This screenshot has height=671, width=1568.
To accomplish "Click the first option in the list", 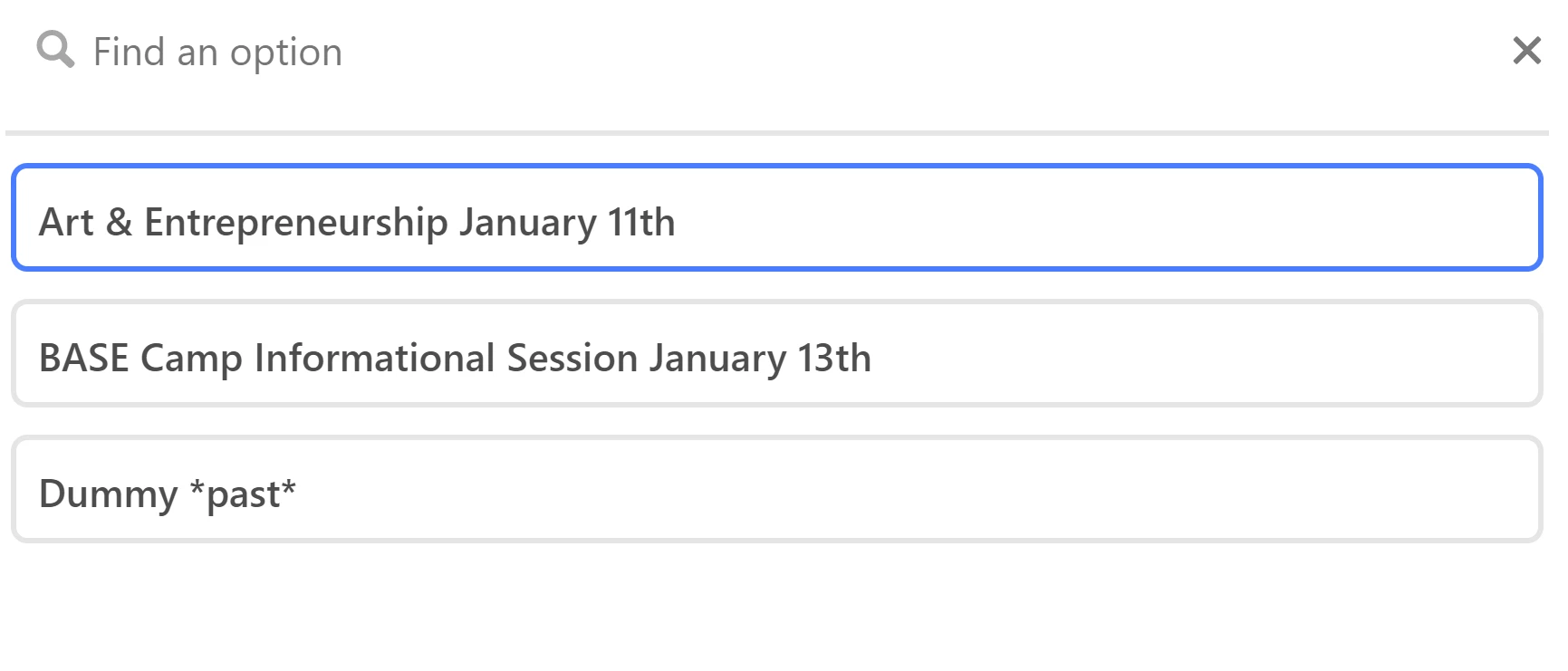I will (776, 217).
